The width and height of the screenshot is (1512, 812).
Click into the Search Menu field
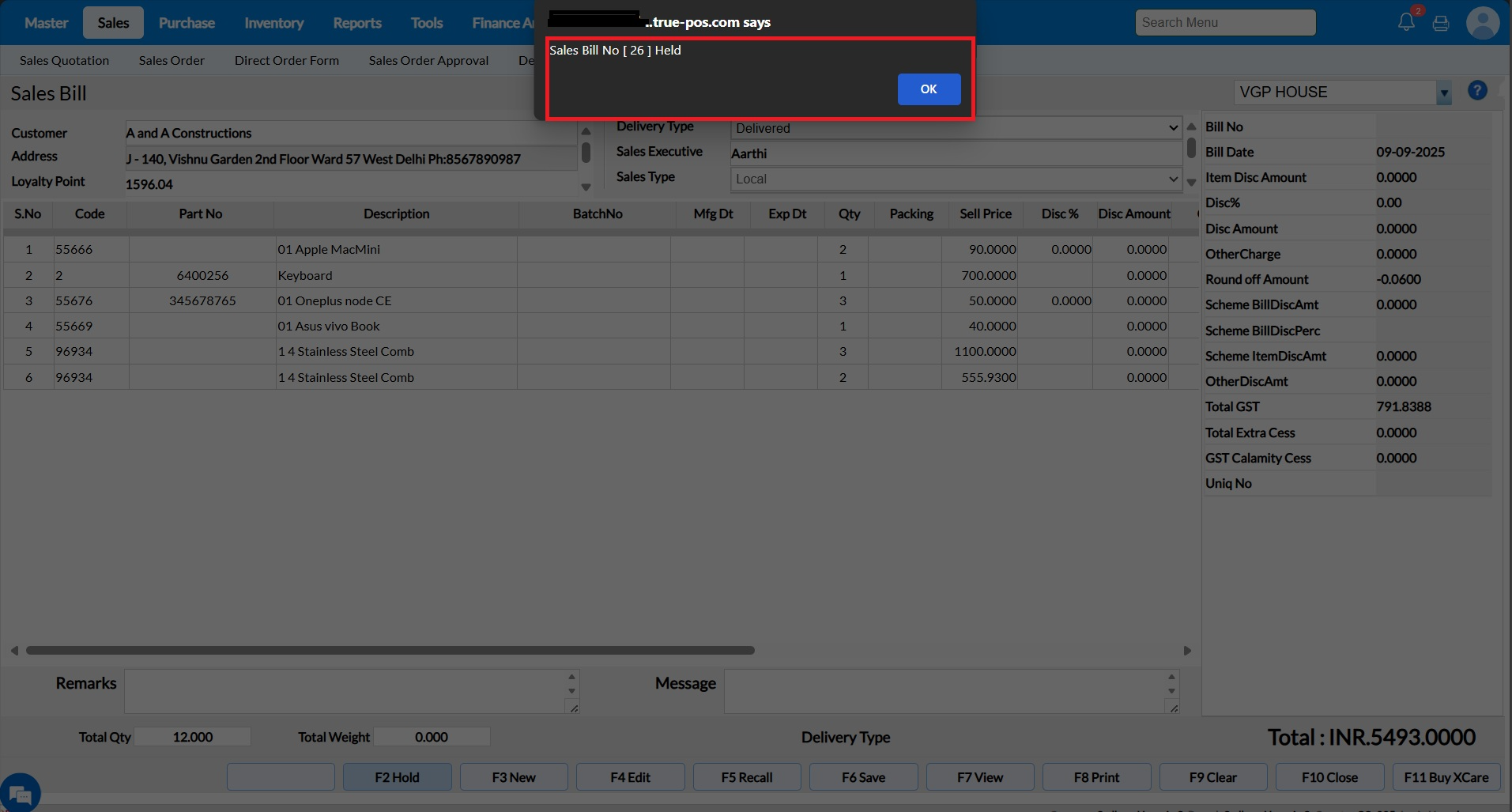coord(1226,22)
